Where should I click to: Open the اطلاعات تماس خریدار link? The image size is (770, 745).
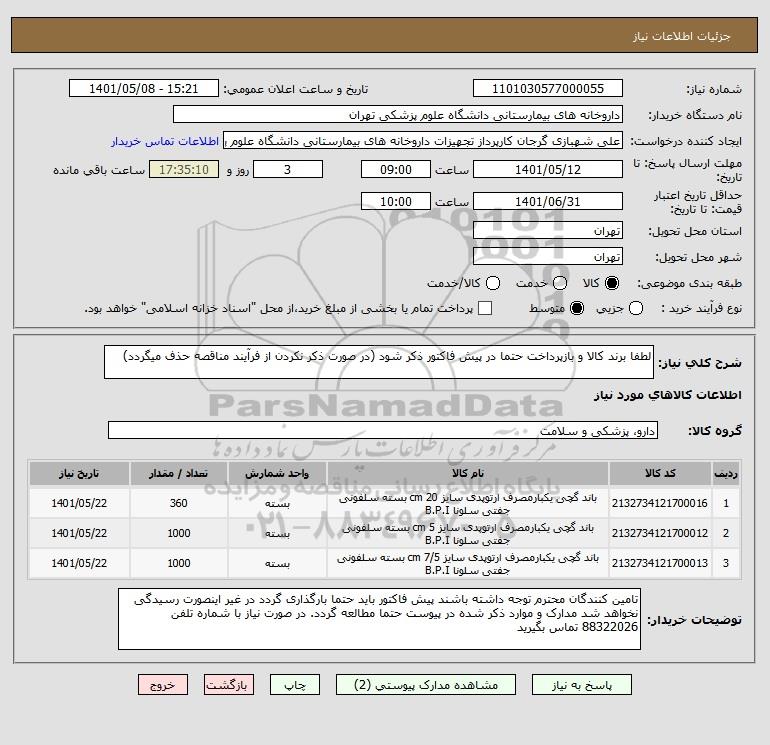(165, 141)
